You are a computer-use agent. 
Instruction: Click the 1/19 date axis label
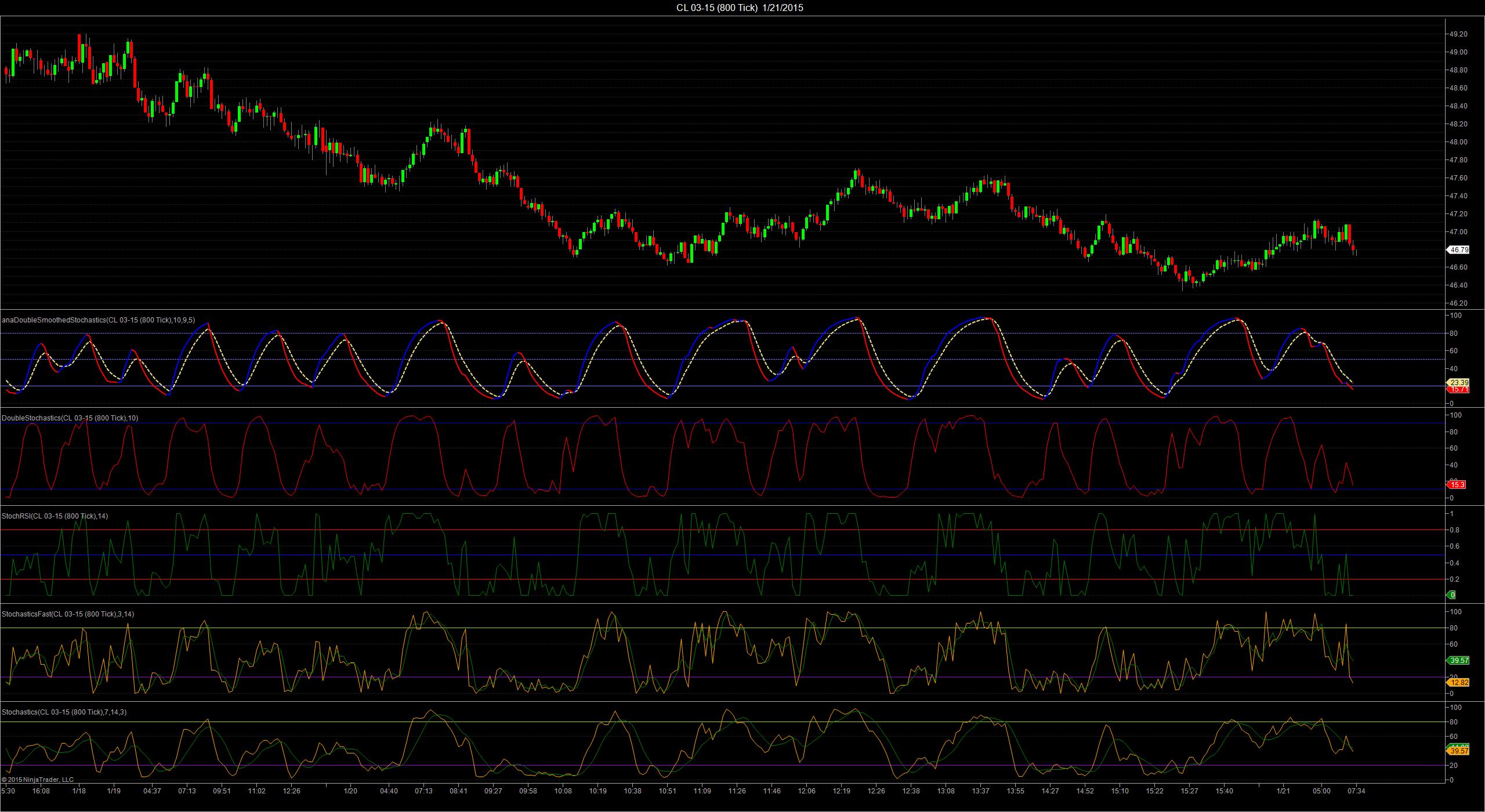coord(114,791)
